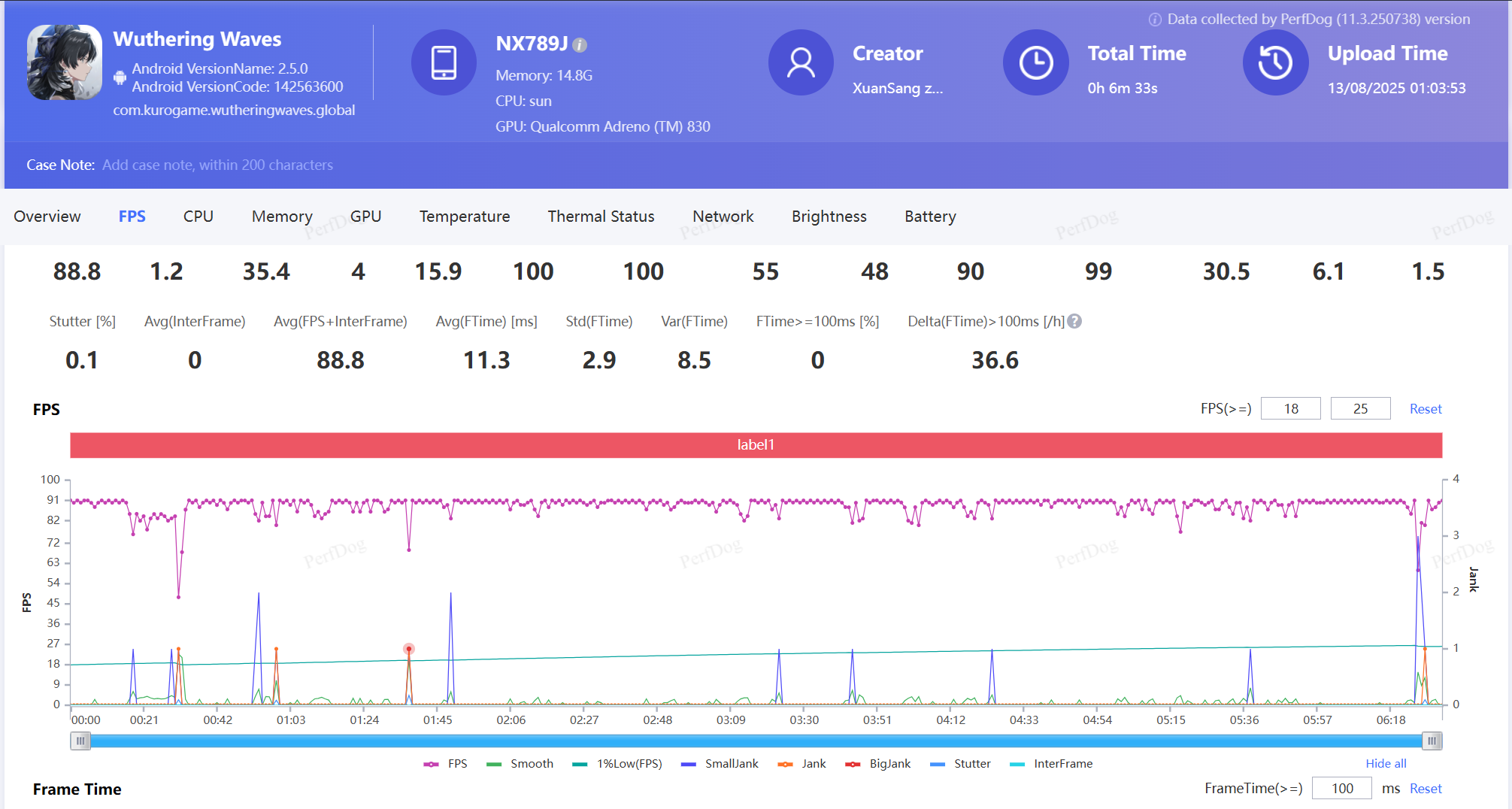Click the creator name XuanSang z...
Viewport: 1512px width, 809px height.
[898, 89]
